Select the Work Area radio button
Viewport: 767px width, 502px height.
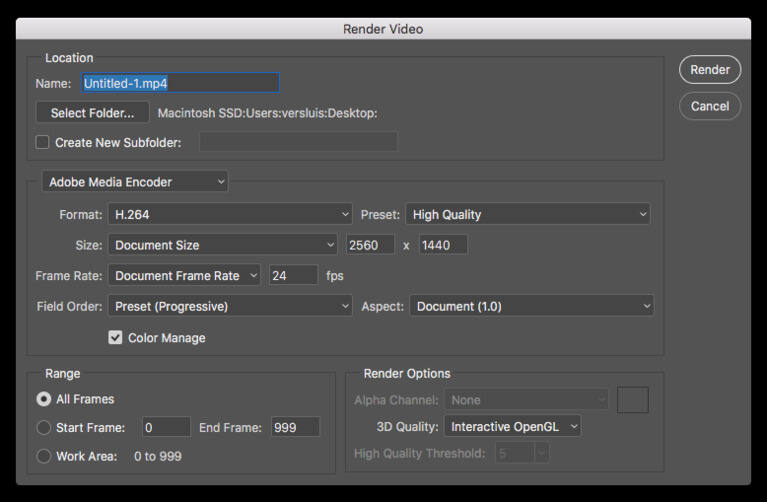[44, 456]
